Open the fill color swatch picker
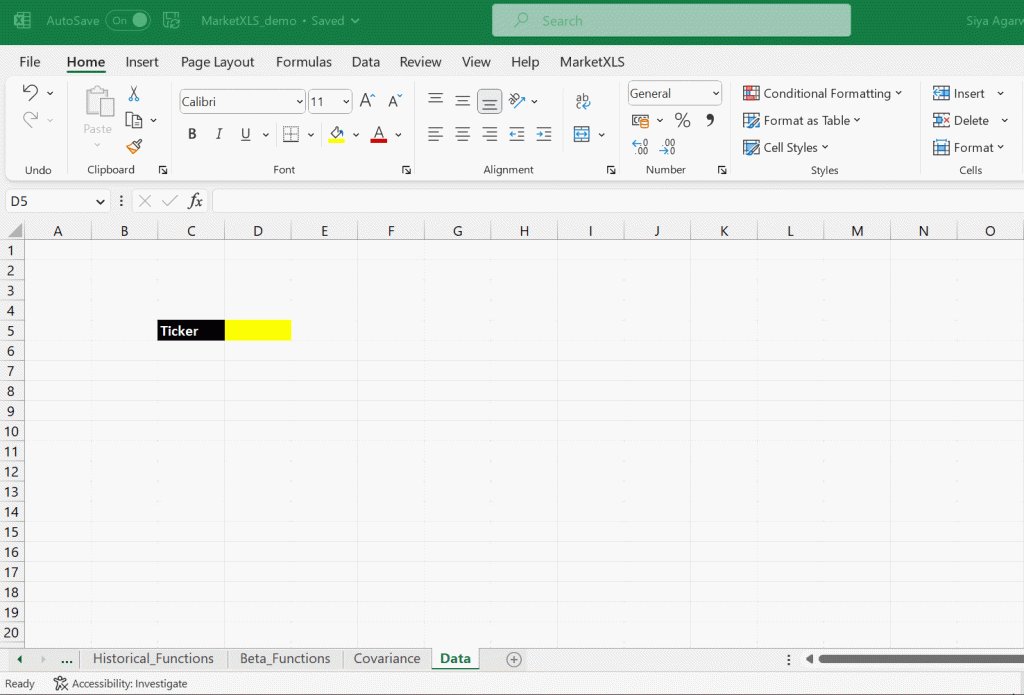This screenshot has width=1024, height=695. tap(355, 134)
